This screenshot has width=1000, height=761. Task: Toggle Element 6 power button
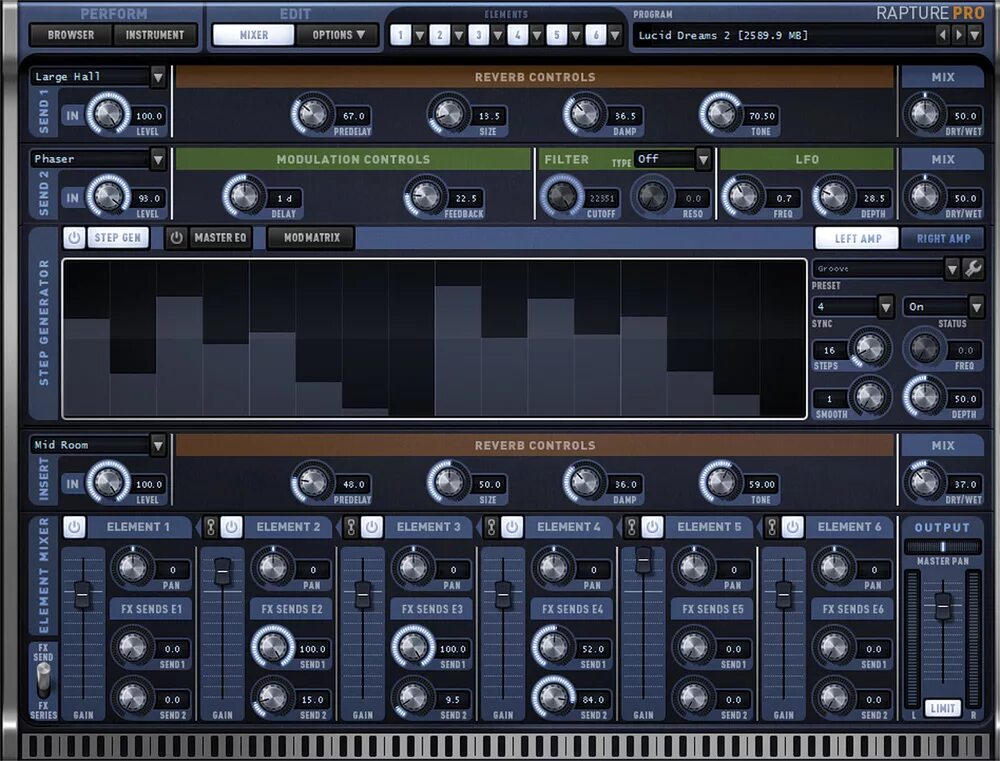792,528
